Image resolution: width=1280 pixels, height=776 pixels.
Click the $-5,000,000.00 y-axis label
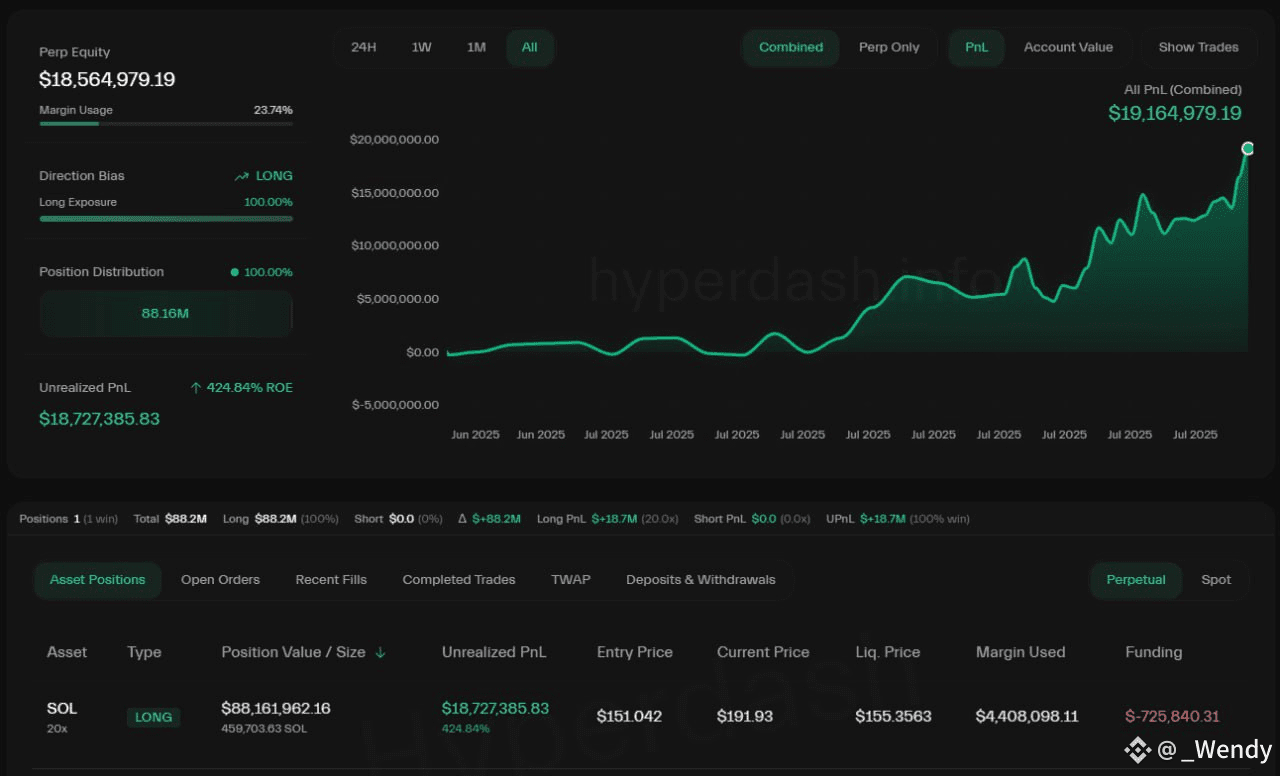point(394,405)
